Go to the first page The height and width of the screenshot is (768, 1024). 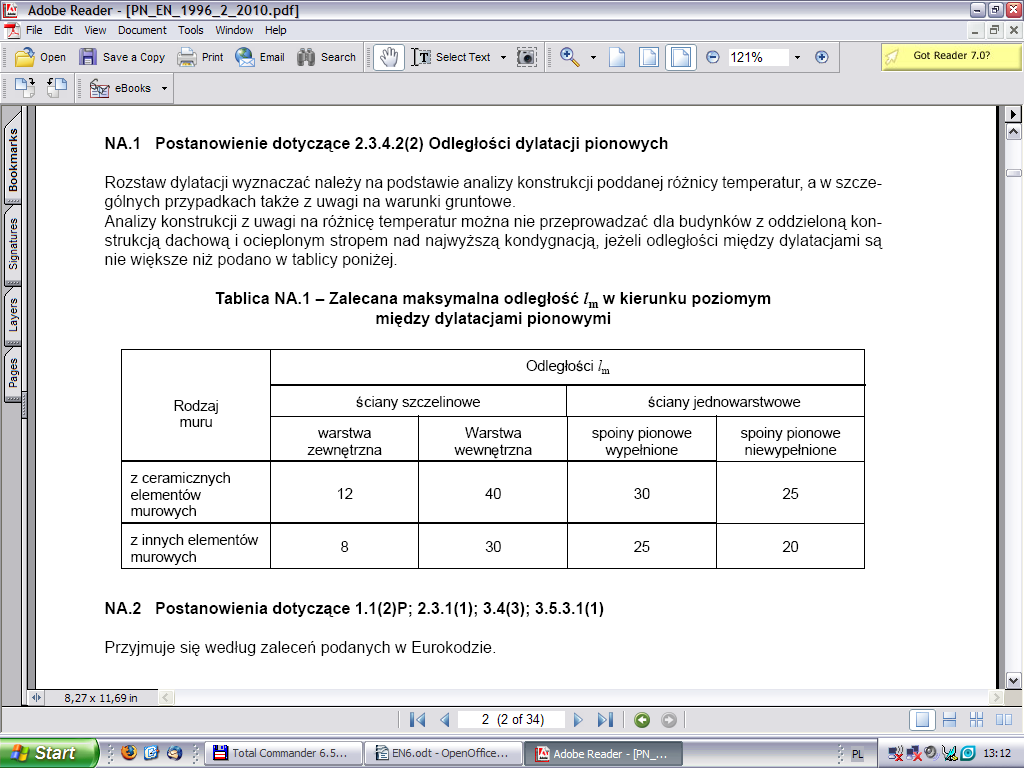click(417, 720)
